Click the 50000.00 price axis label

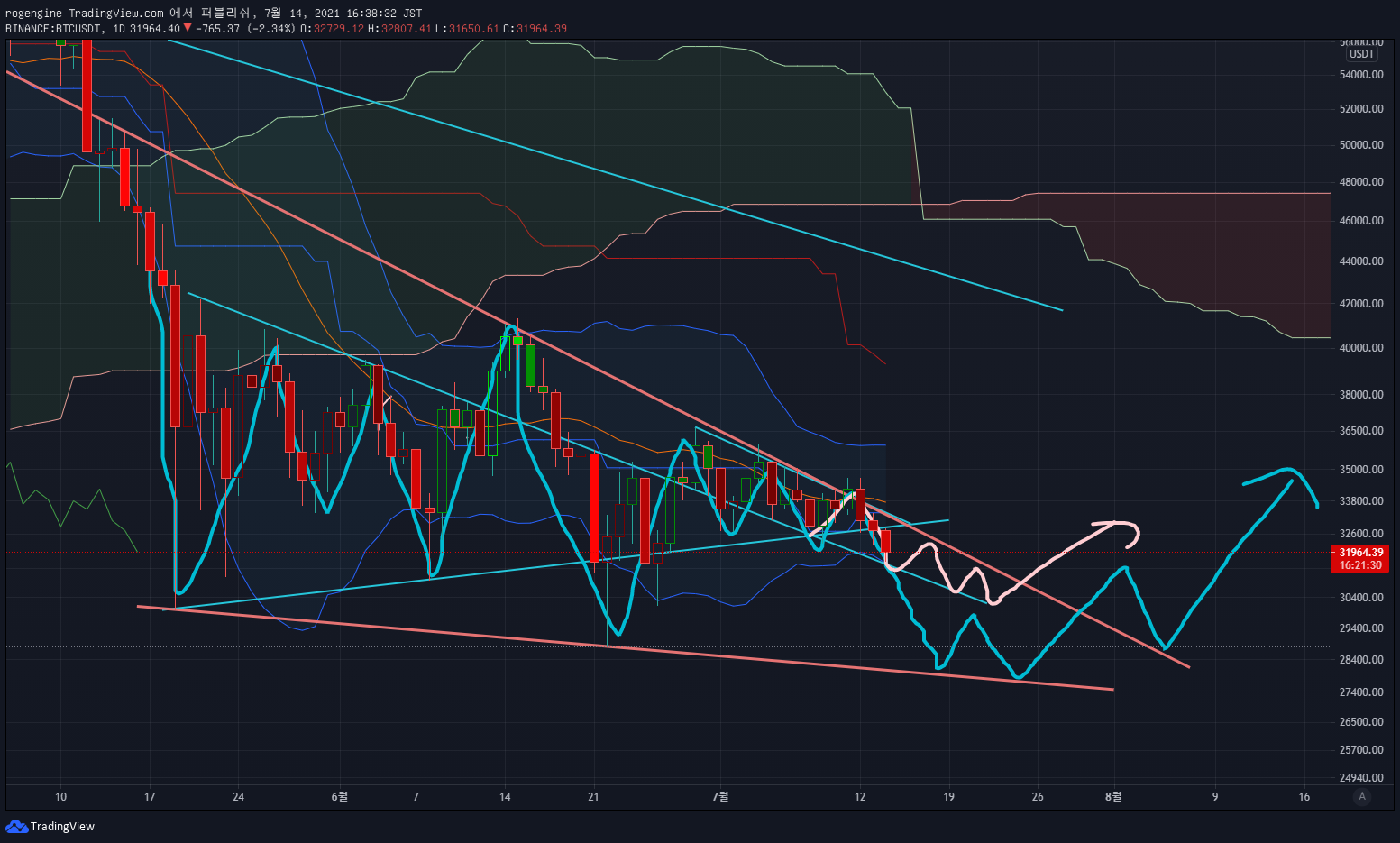[1361, 145]
